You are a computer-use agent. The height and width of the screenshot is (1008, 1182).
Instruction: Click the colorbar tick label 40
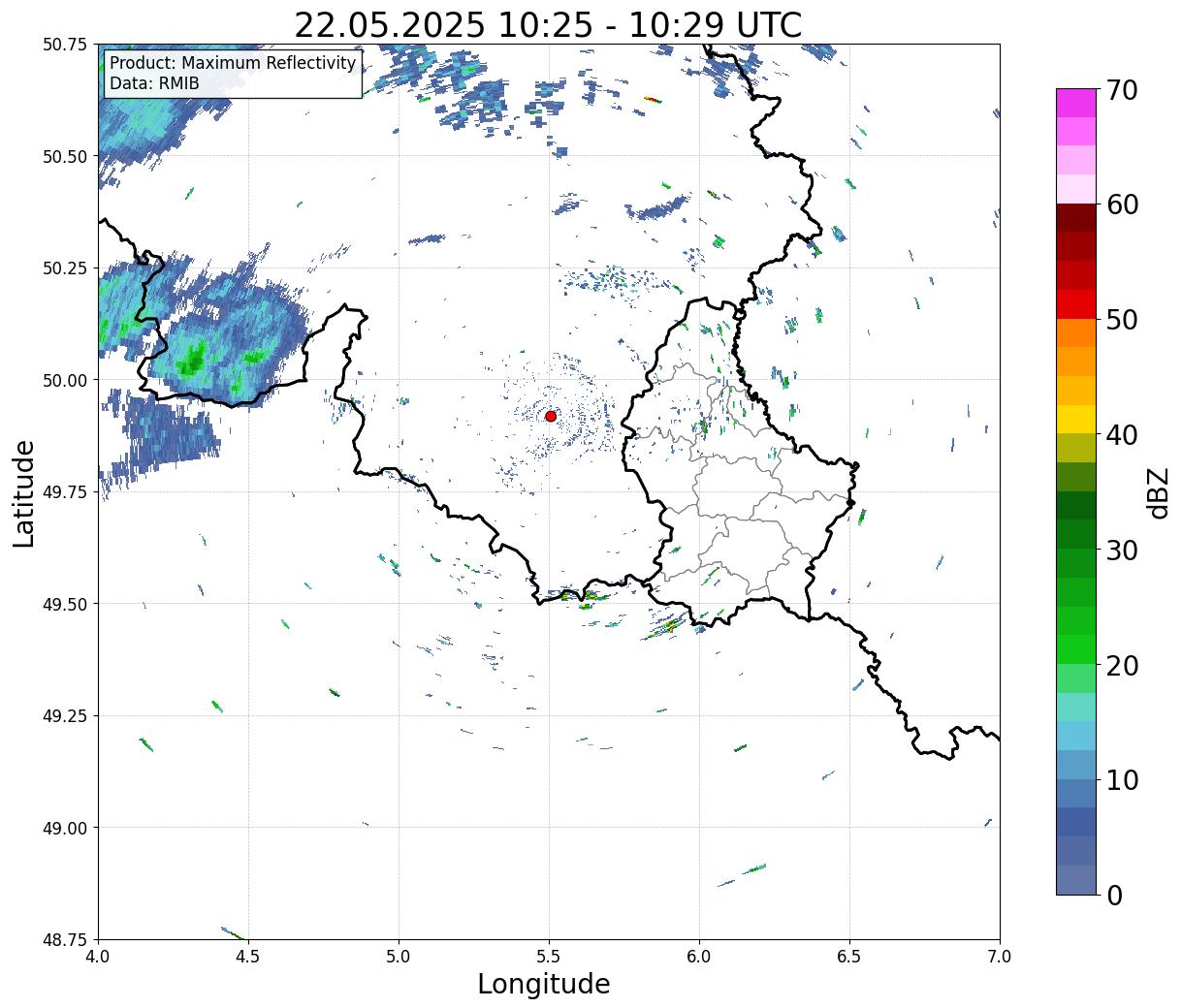(1122, 435)
